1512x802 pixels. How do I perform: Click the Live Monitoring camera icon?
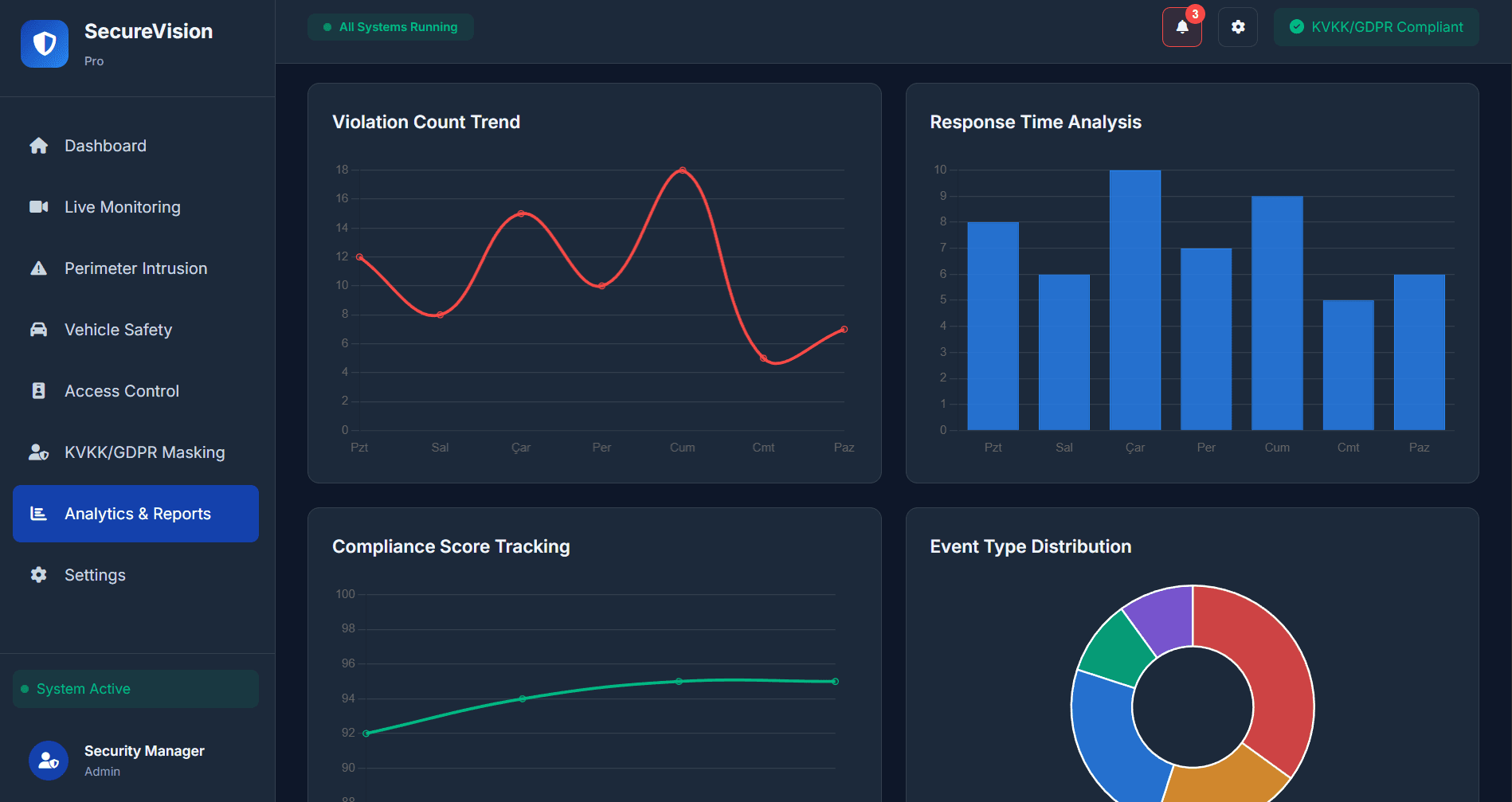[38, 207]
